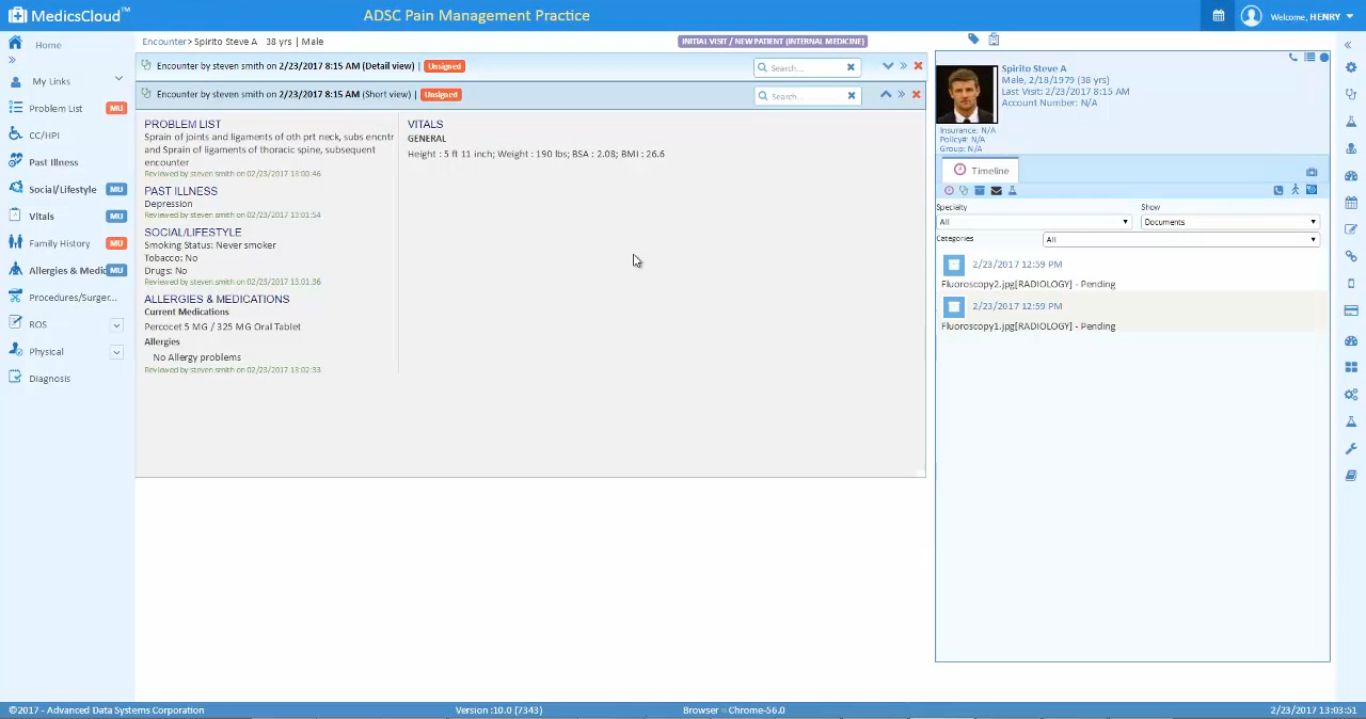Click the list icon in patient header
This screenshot has width=1366, height=719.
pyautogui.click(x=1309, y=57)
